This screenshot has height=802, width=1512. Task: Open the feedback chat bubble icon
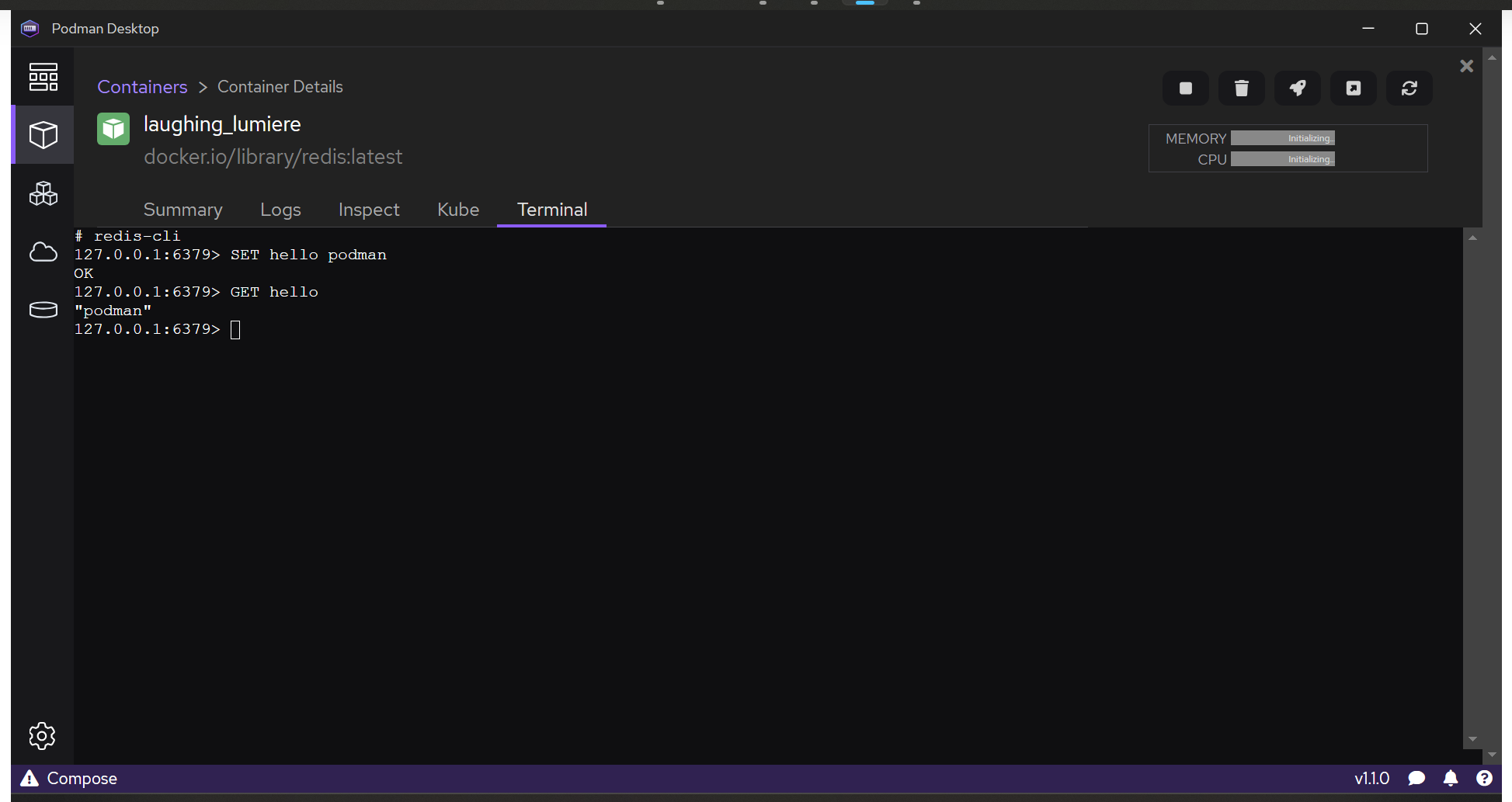(x=1416, y=778)
